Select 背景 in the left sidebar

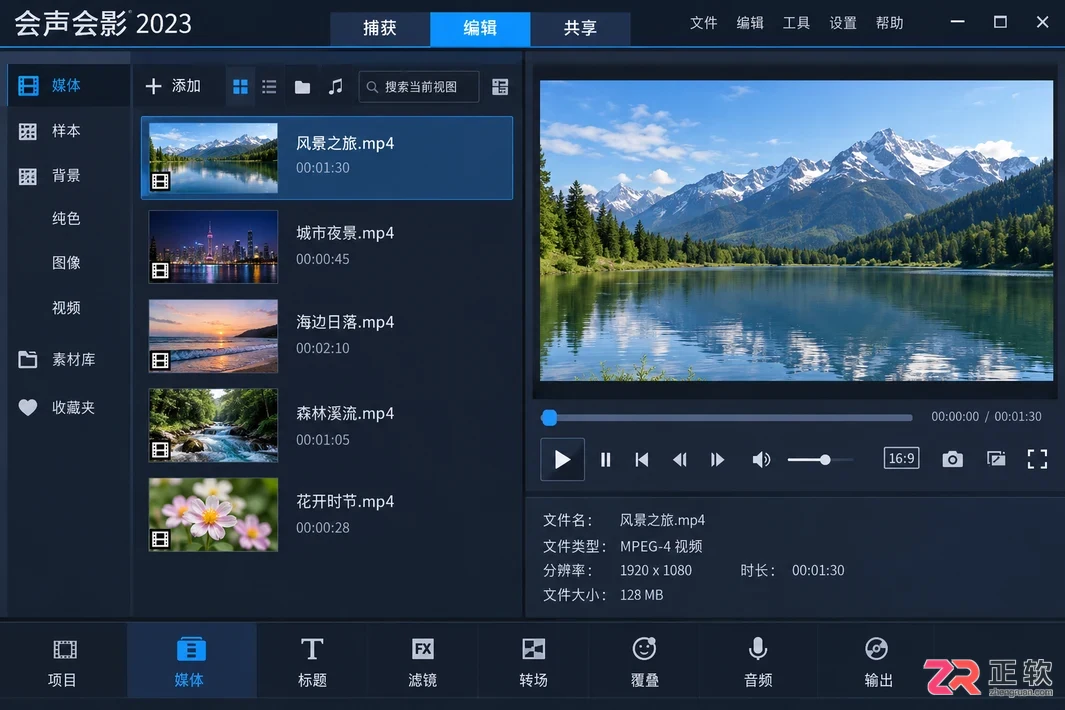tap(68, 176)
